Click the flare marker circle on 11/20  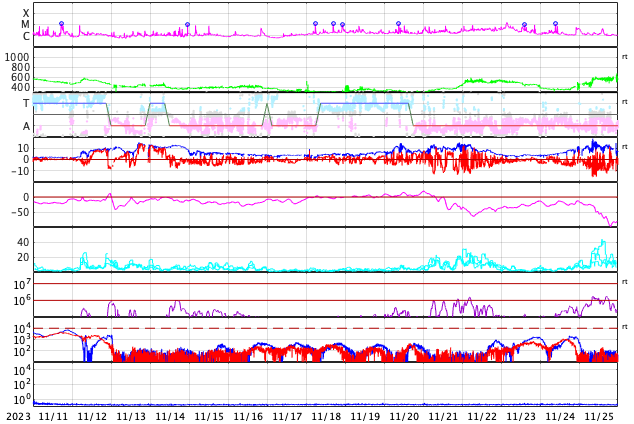pyautogui.click(x=398, y=24)
